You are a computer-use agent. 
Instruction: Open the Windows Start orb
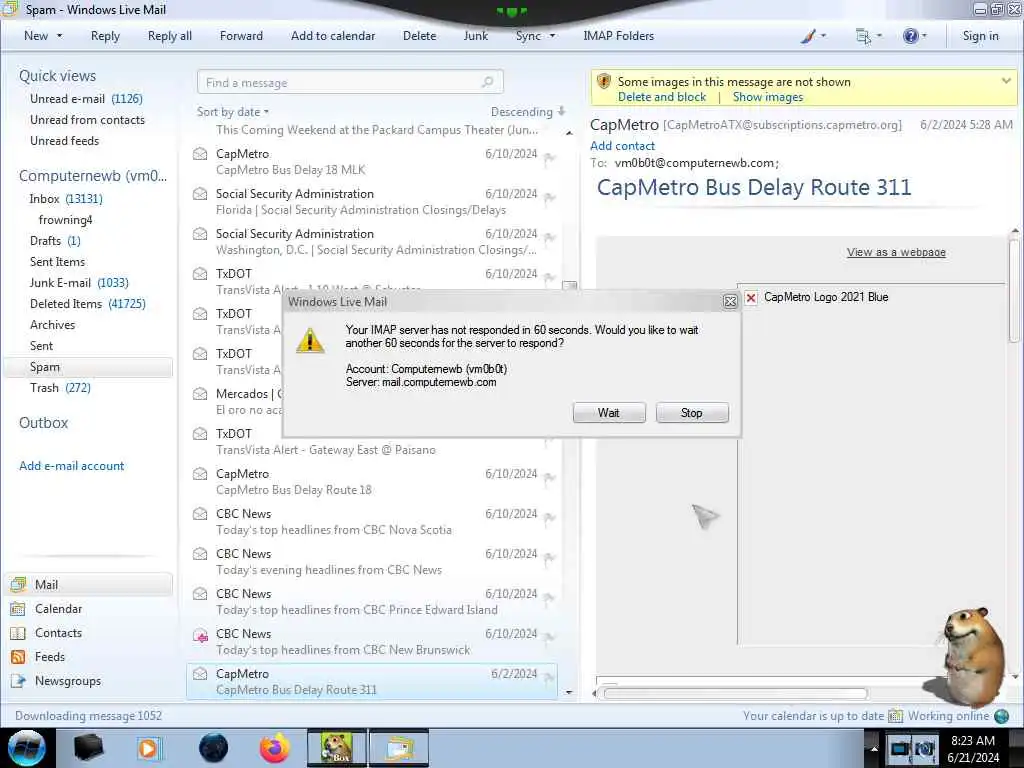point(27,748)
